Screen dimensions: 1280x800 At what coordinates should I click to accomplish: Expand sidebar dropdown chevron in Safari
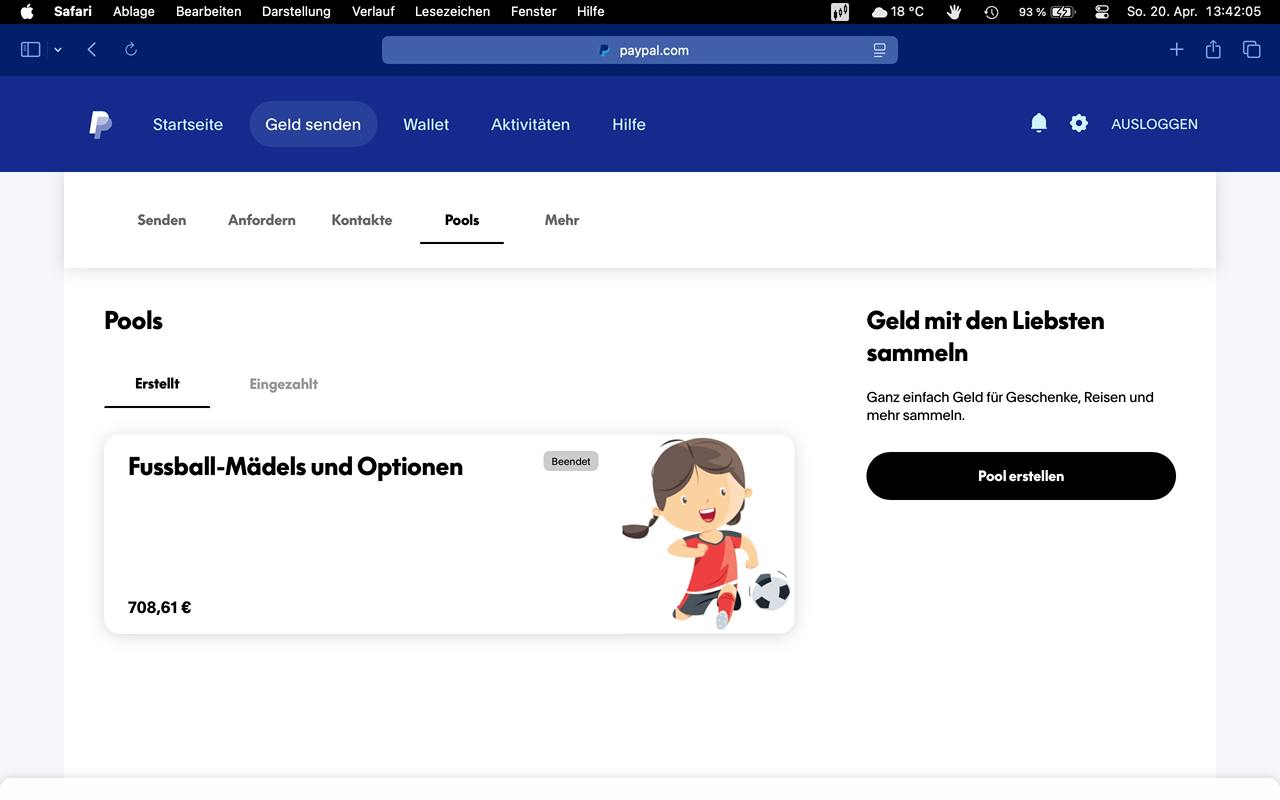(x=58, y=50)
